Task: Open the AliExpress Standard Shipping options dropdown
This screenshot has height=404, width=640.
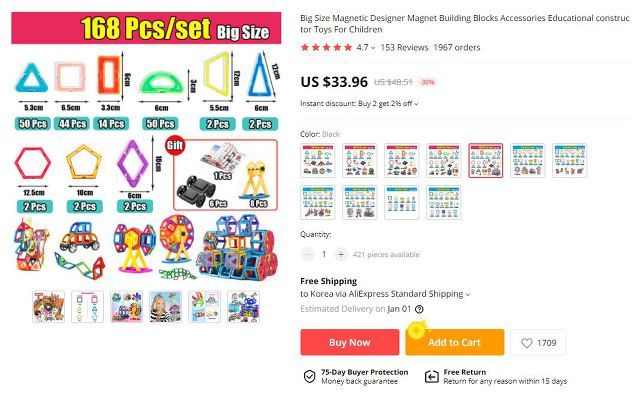Action: [468, 294]
